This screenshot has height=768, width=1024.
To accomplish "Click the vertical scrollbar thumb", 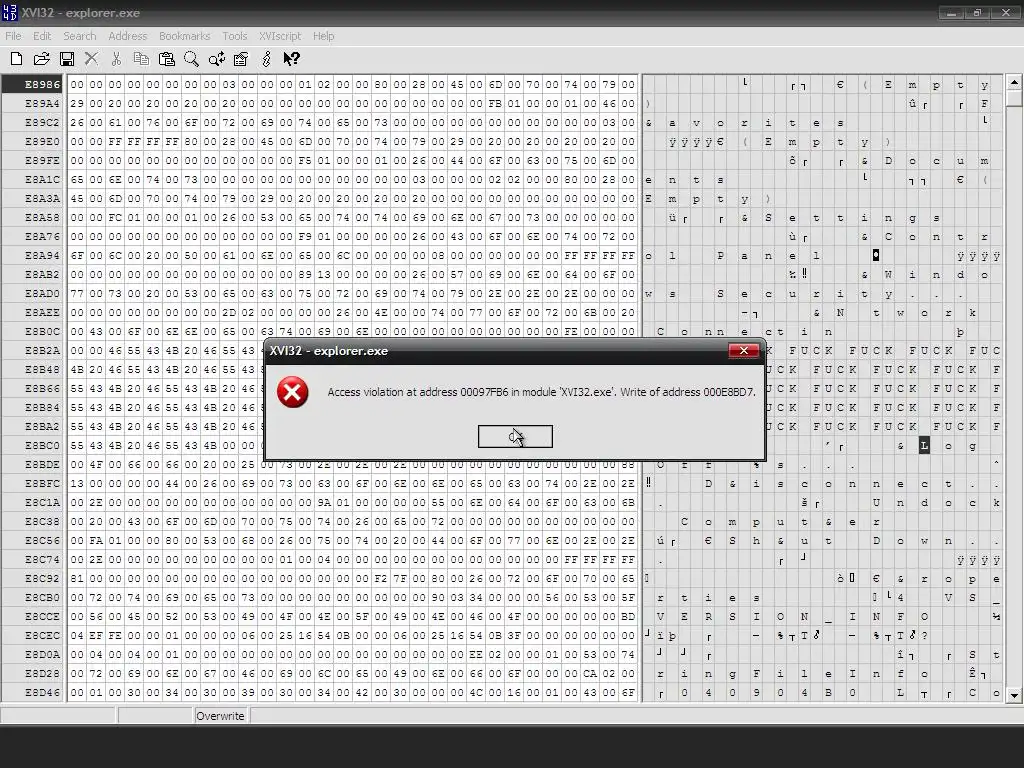I will (x=1014, y=98).
